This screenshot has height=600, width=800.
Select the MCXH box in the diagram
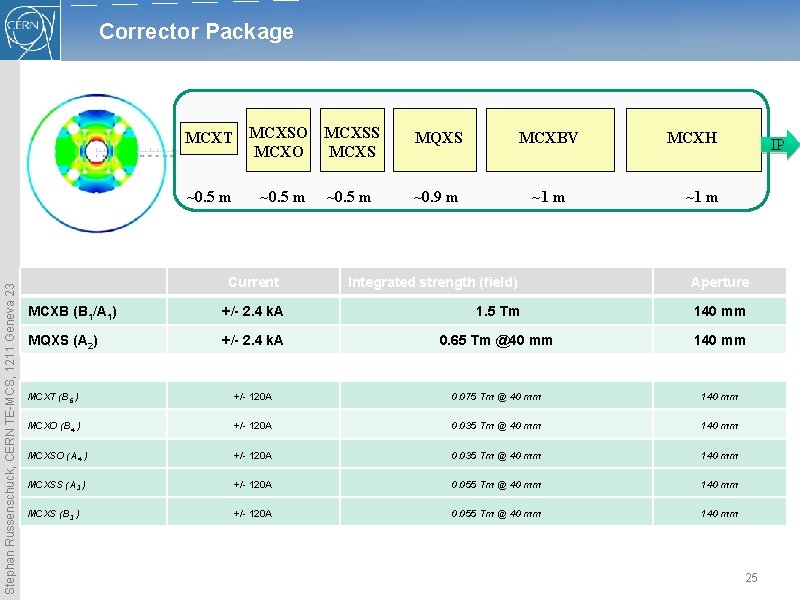(x=693, y=140)
